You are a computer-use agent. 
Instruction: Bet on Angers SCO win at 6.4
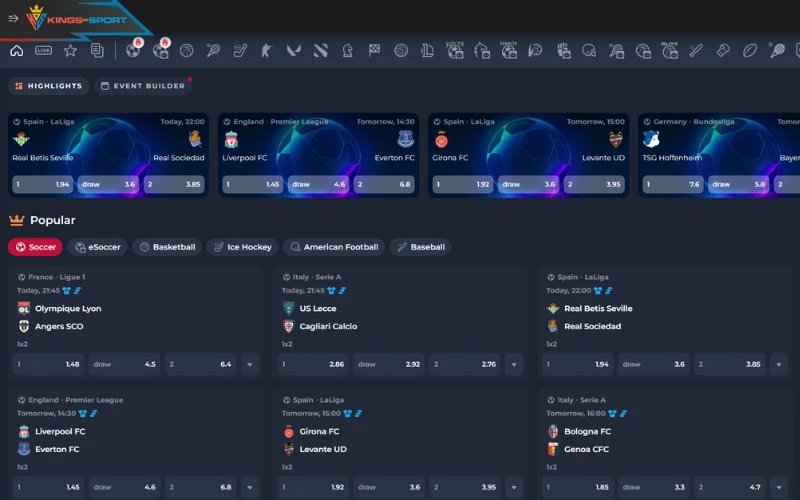pyautogui.click(x=201, y=364)
